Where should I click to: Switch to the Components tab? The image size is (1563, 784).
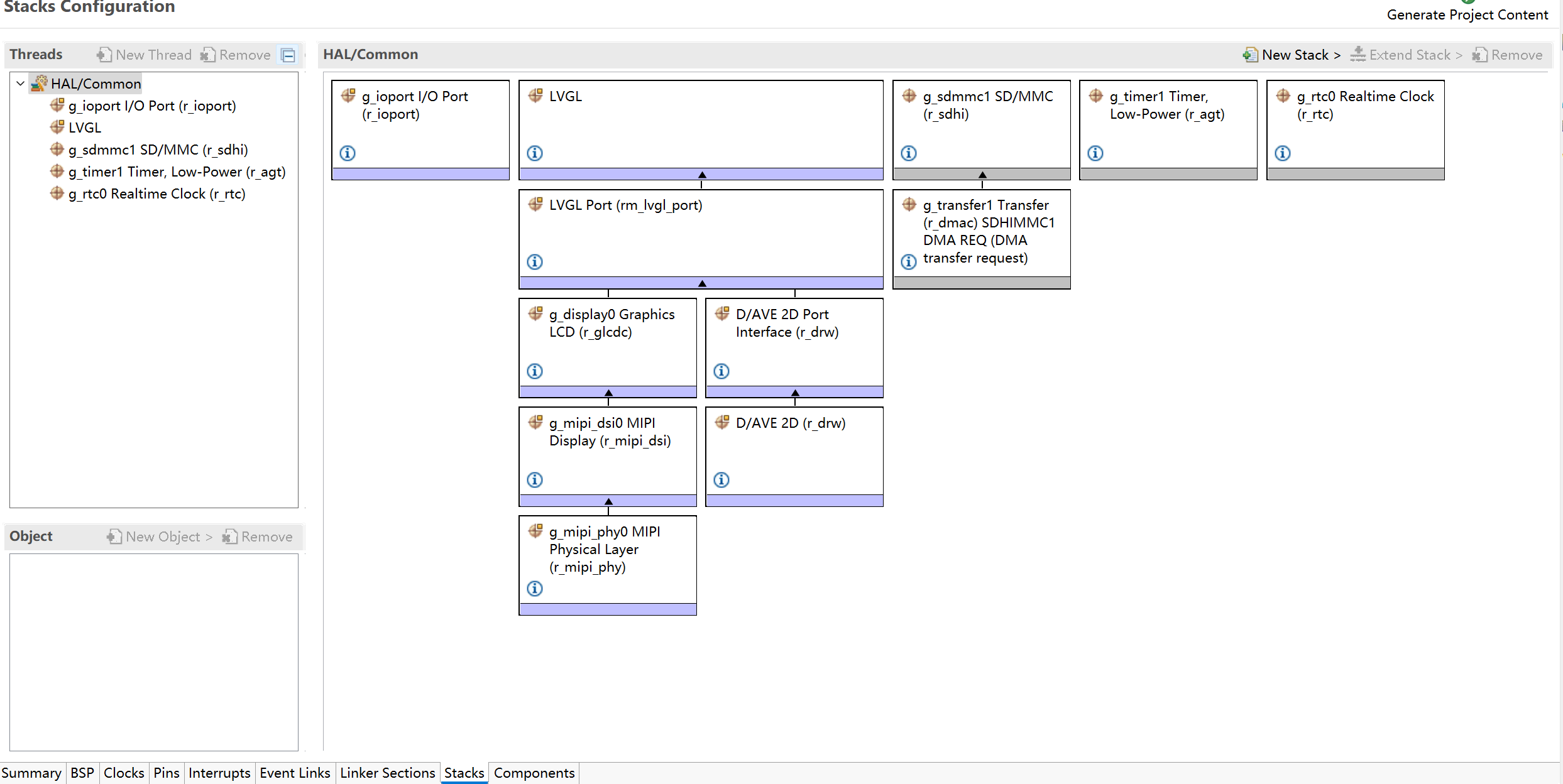(534, 773)
